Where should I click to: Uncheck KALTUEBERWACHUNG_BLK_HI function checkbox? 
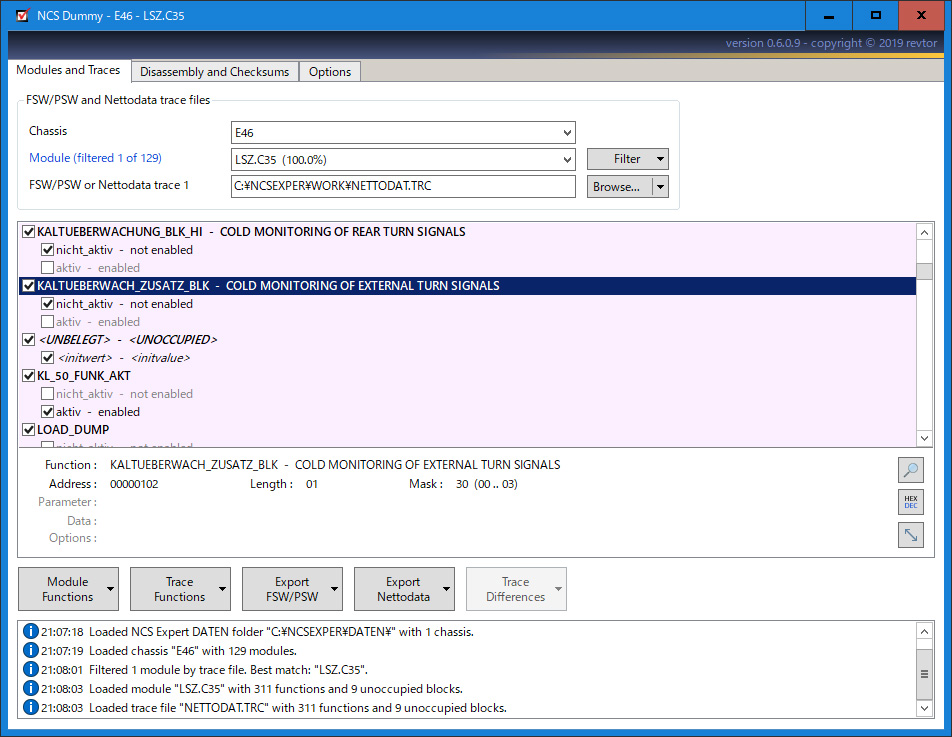(x=29, y=231)
